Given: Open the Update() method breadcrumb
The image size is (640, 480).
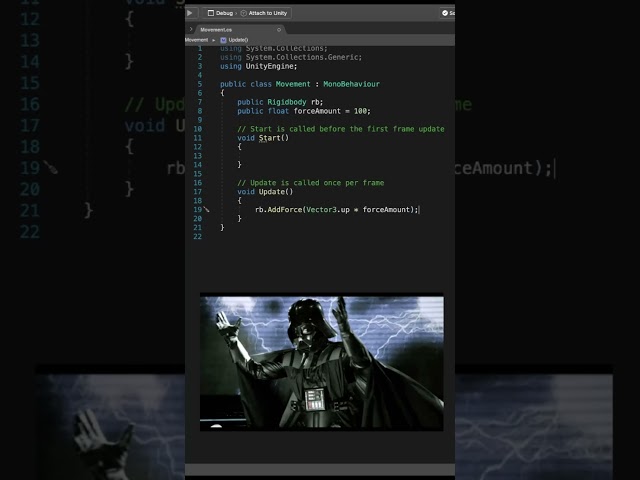Looking at the screenshot, I should pyautogui.click(x=238, y=40).
